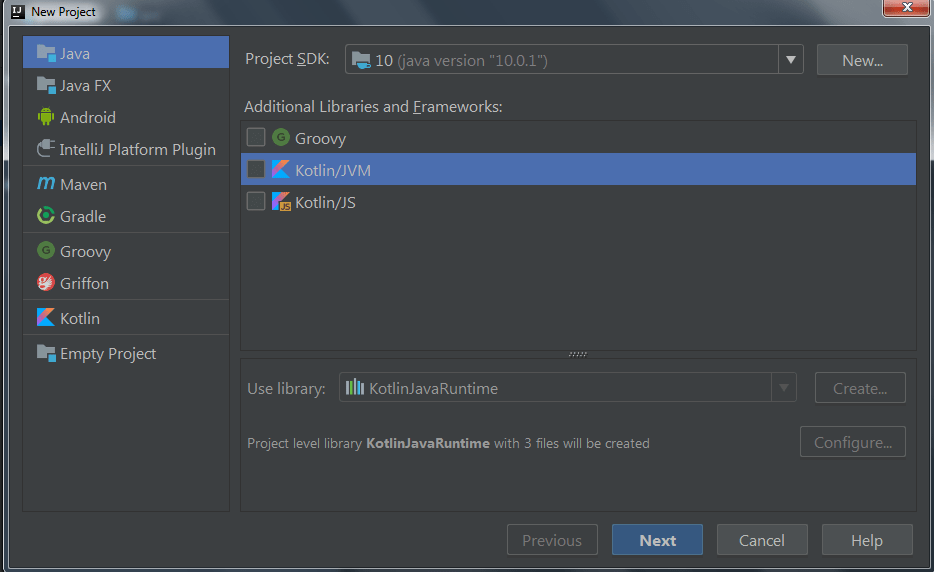Click the IntelliJ Platform Plugin plug icon
The image size is (934, 572).
click(x=46, y=148)
